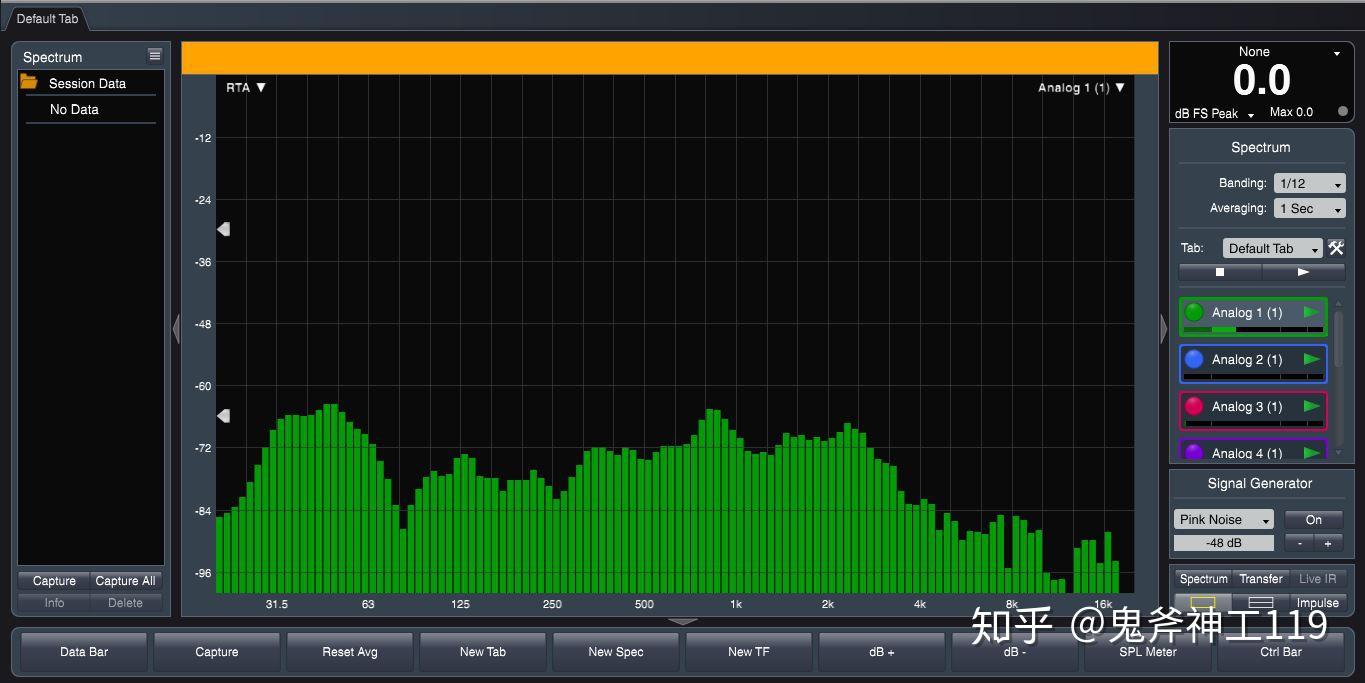Click the 0.0 level meter readout

[x=1261, y=80]
